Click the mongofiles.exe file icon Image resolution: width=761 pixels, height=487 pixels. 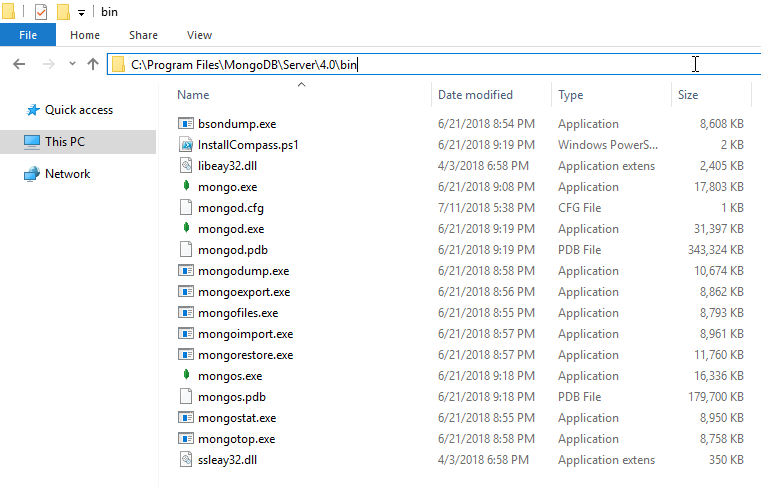186,312
